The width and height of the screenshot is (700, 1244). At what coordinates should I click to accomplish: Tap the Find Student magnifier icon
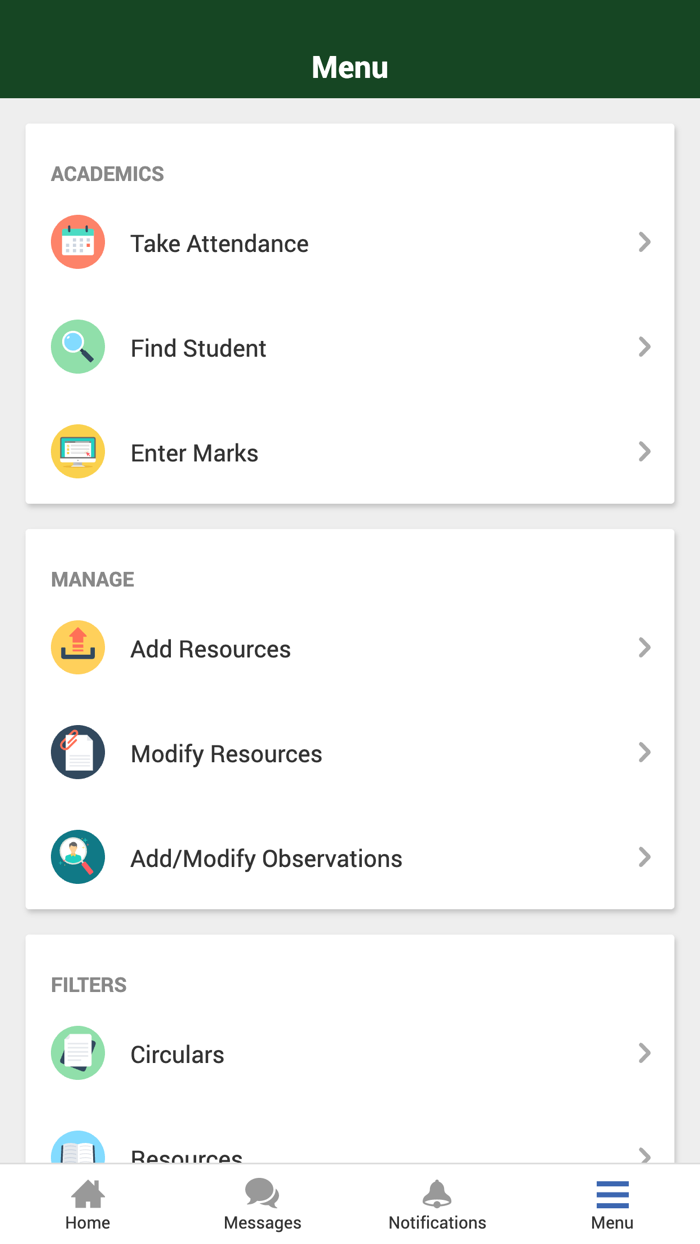click(x=78, y=347)
